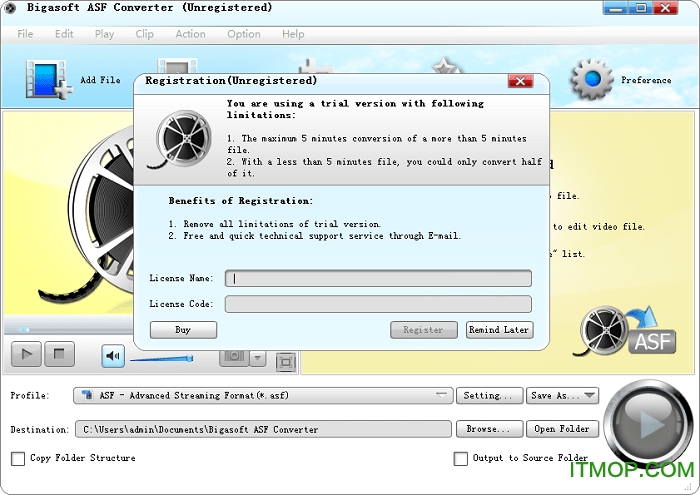Adjust the volume slider

click(x=160, y=358)
